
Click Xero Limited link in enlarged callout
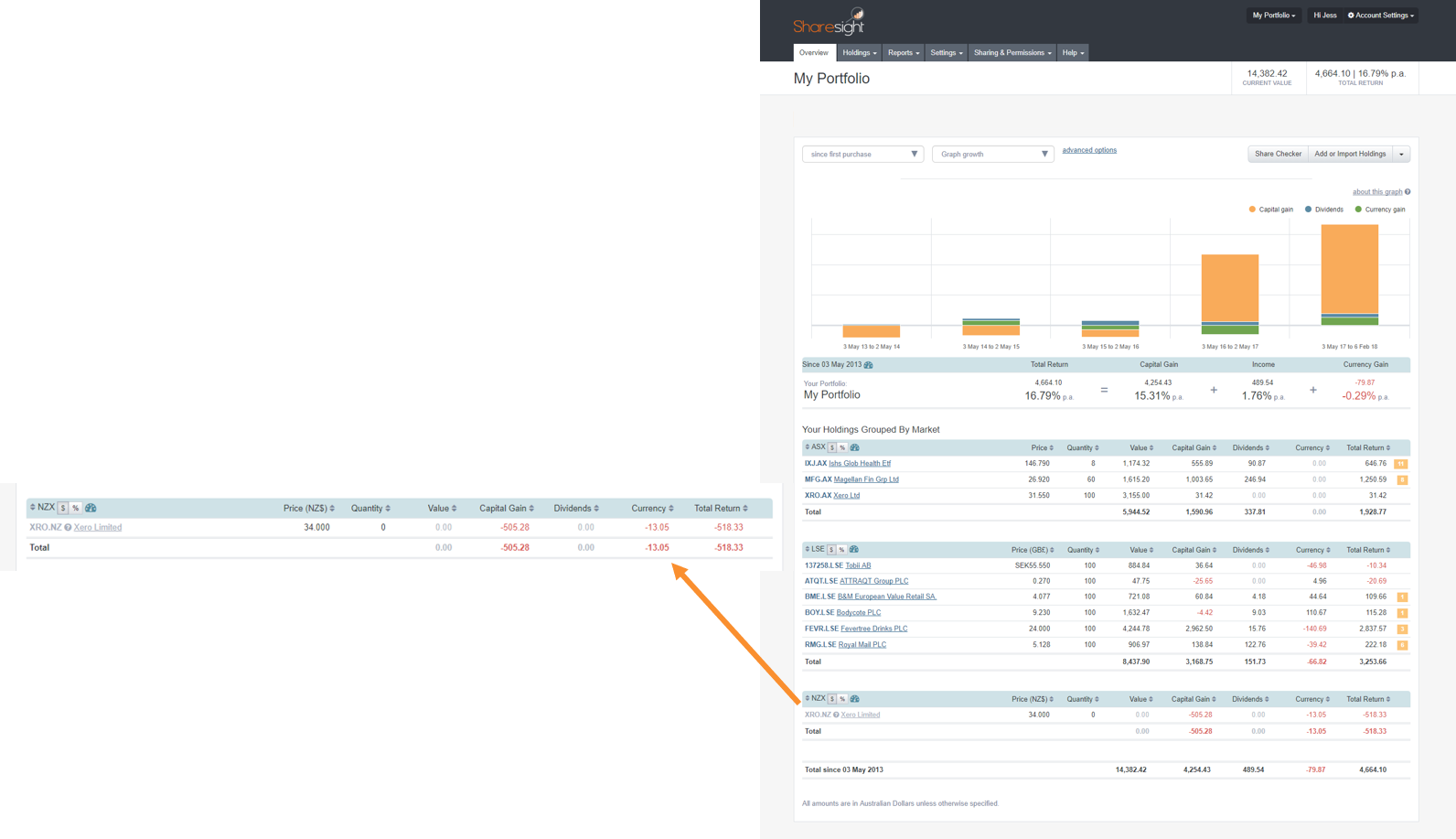point(98,528)
